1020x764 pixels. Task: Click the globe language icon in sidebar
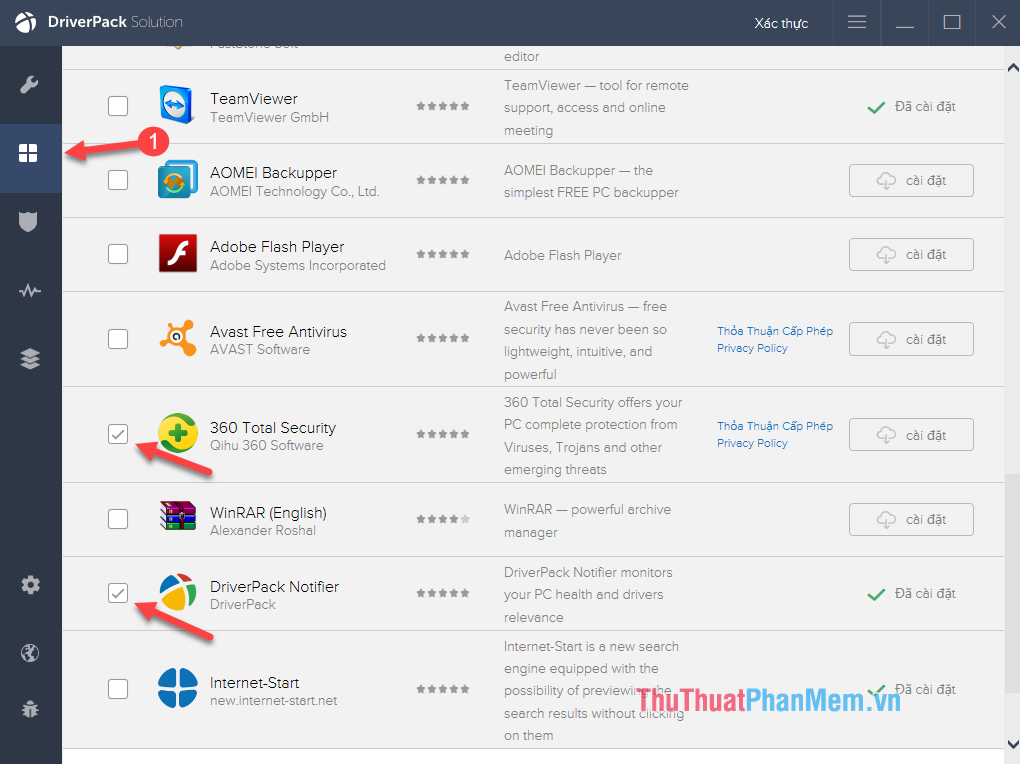30,652
